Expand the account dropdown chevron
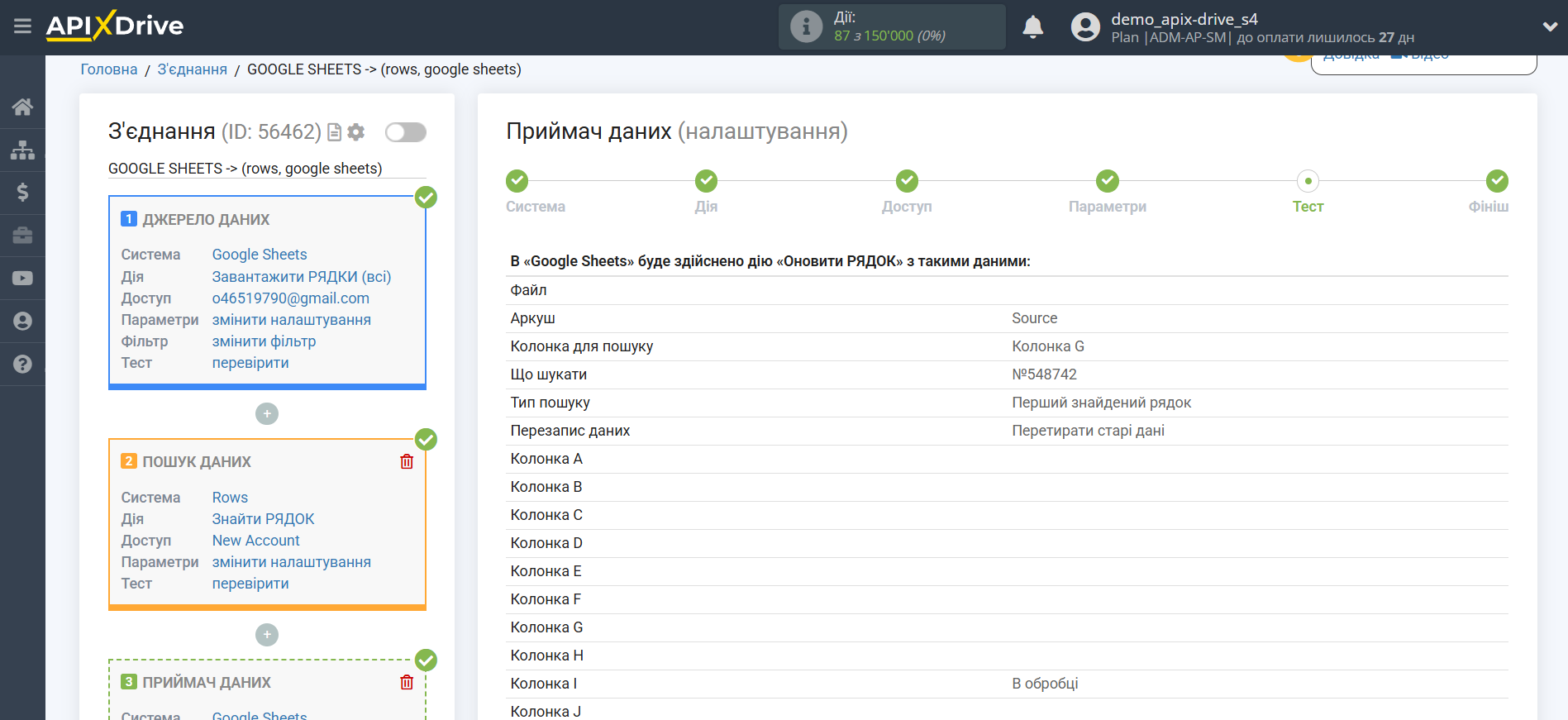Image resolution: width=1568 pixels, height=720 pixels. click(1550, 26)
